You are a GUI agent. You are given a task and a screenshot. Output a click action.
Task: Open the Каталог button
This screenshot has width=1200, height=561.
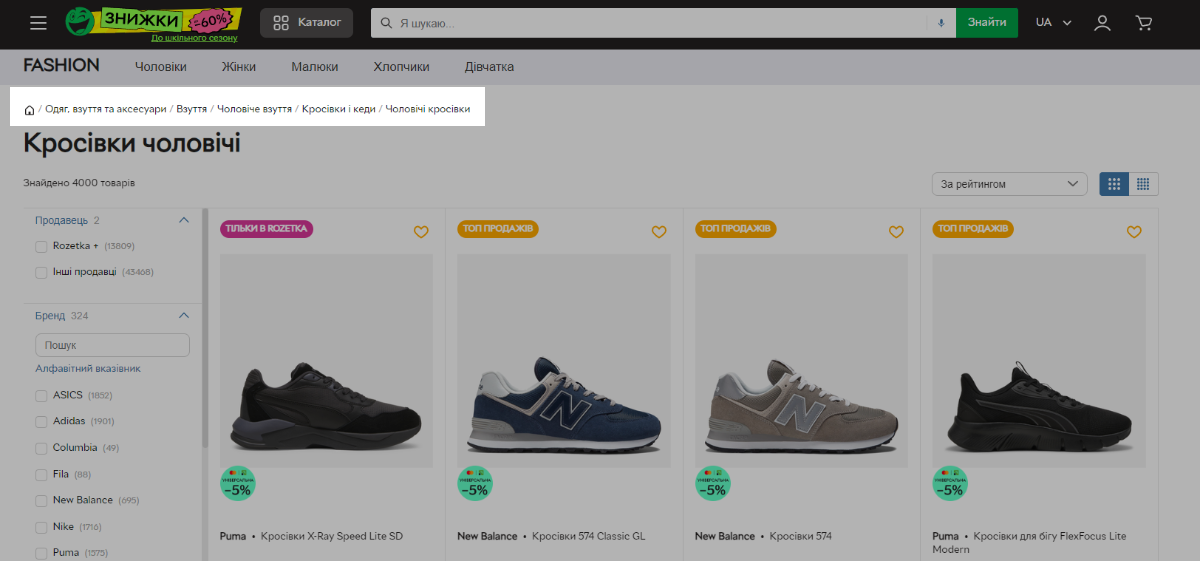pos(306,22)
